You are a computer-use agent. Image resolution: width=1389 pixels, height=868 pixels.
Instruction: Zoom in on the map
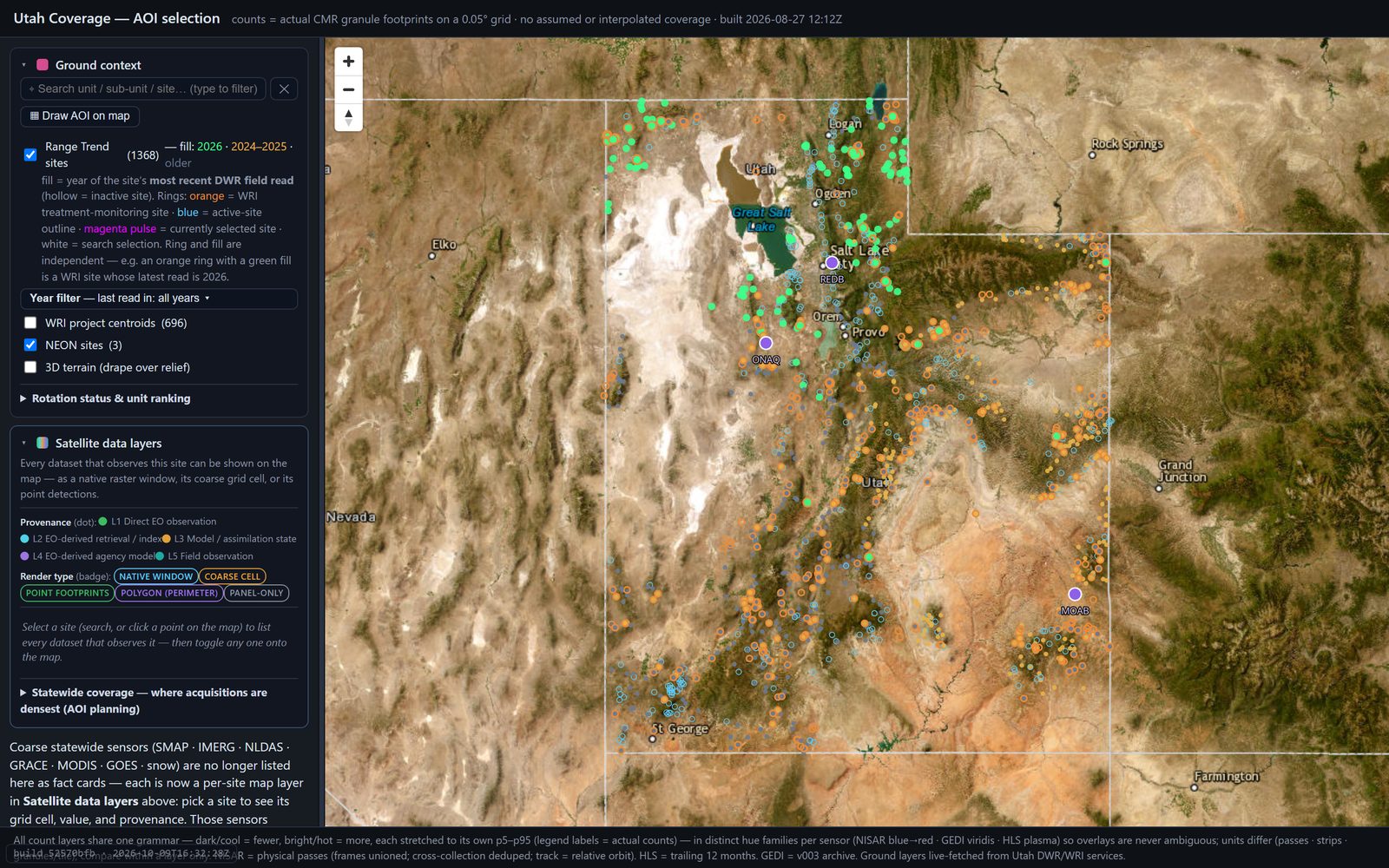point(348,62)
